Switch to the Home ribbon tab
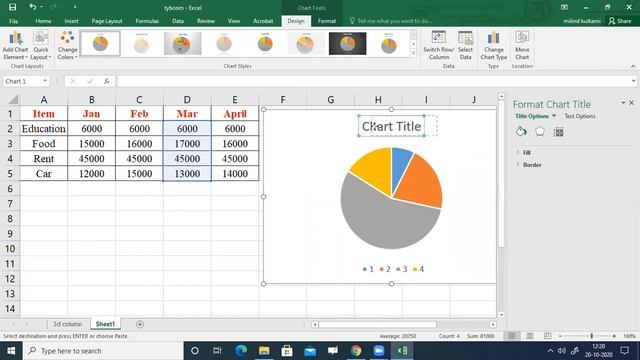 [x=43, y=21]
